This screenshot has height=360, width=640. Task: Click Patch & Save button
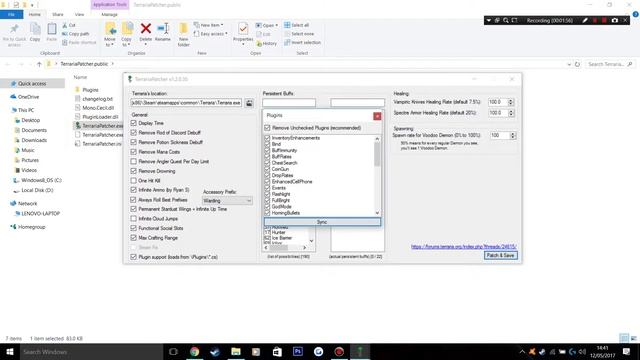tap(501, 255)
